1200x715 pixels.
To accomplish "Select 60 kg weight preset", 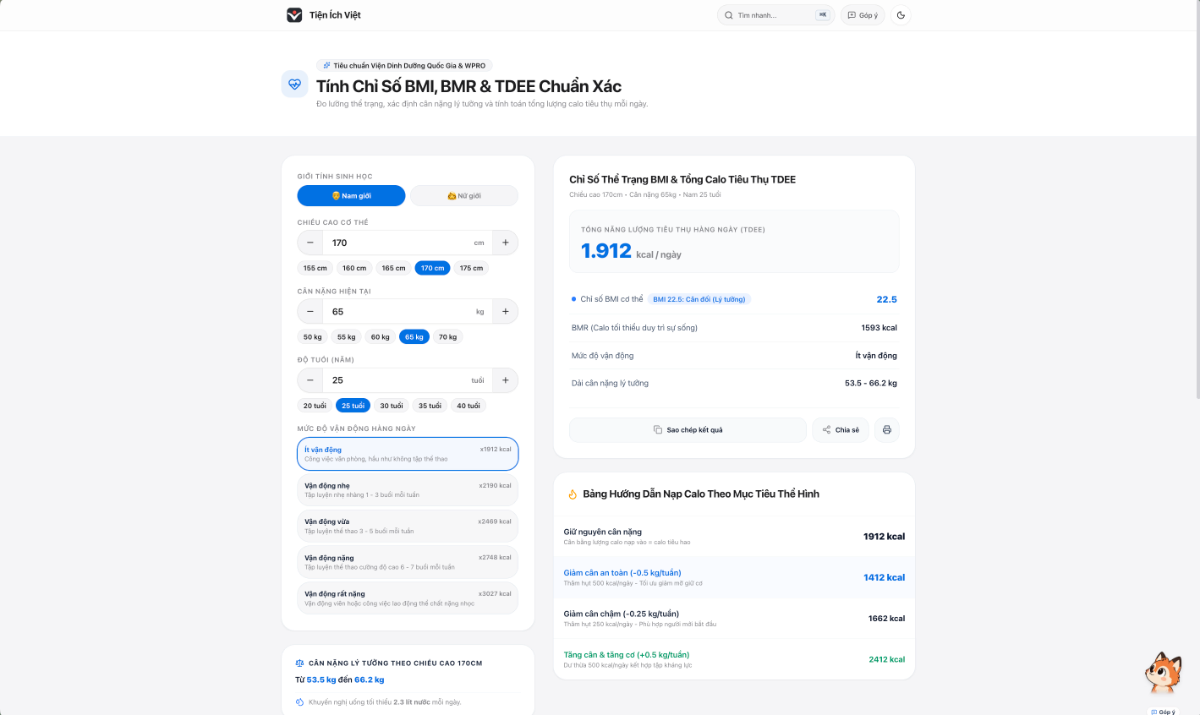I will tap(380, 337).
